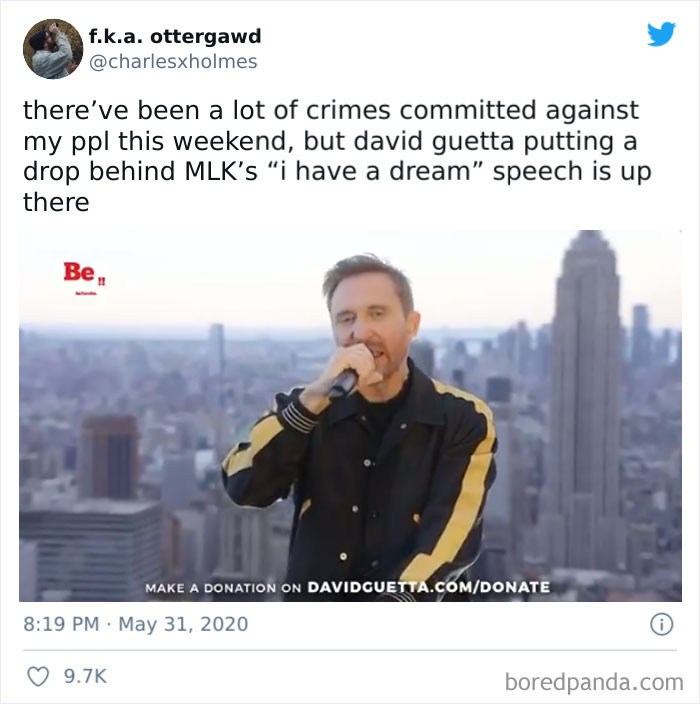Screen dimensions: 700x704
Task: Click the Twitter bird logo
Action: click(x=661, y=34)
